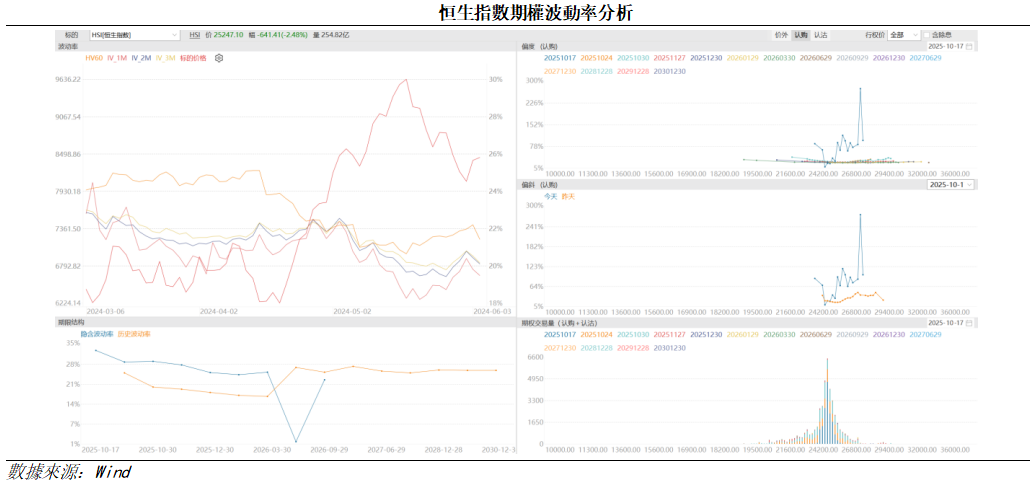
Task: Expand the 2025-10-1 date dropdown in 偏斜 panel
Action: click(x=951, y=185)
